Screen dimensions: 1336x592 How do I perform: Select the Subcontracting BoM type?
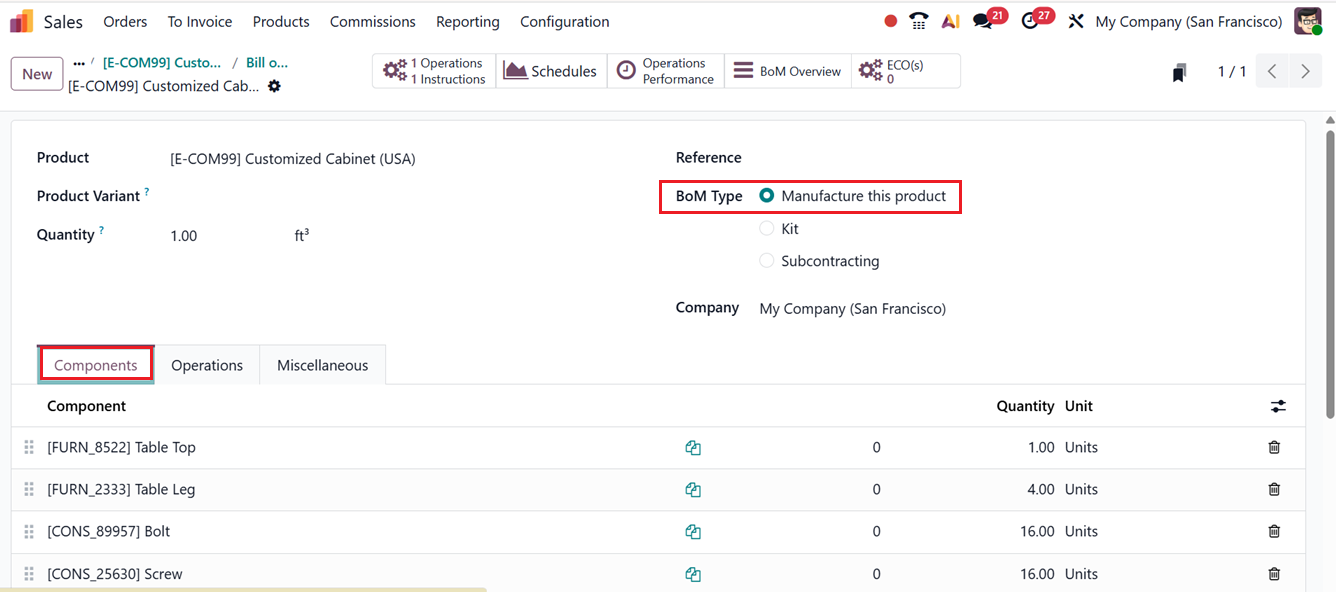767,261
